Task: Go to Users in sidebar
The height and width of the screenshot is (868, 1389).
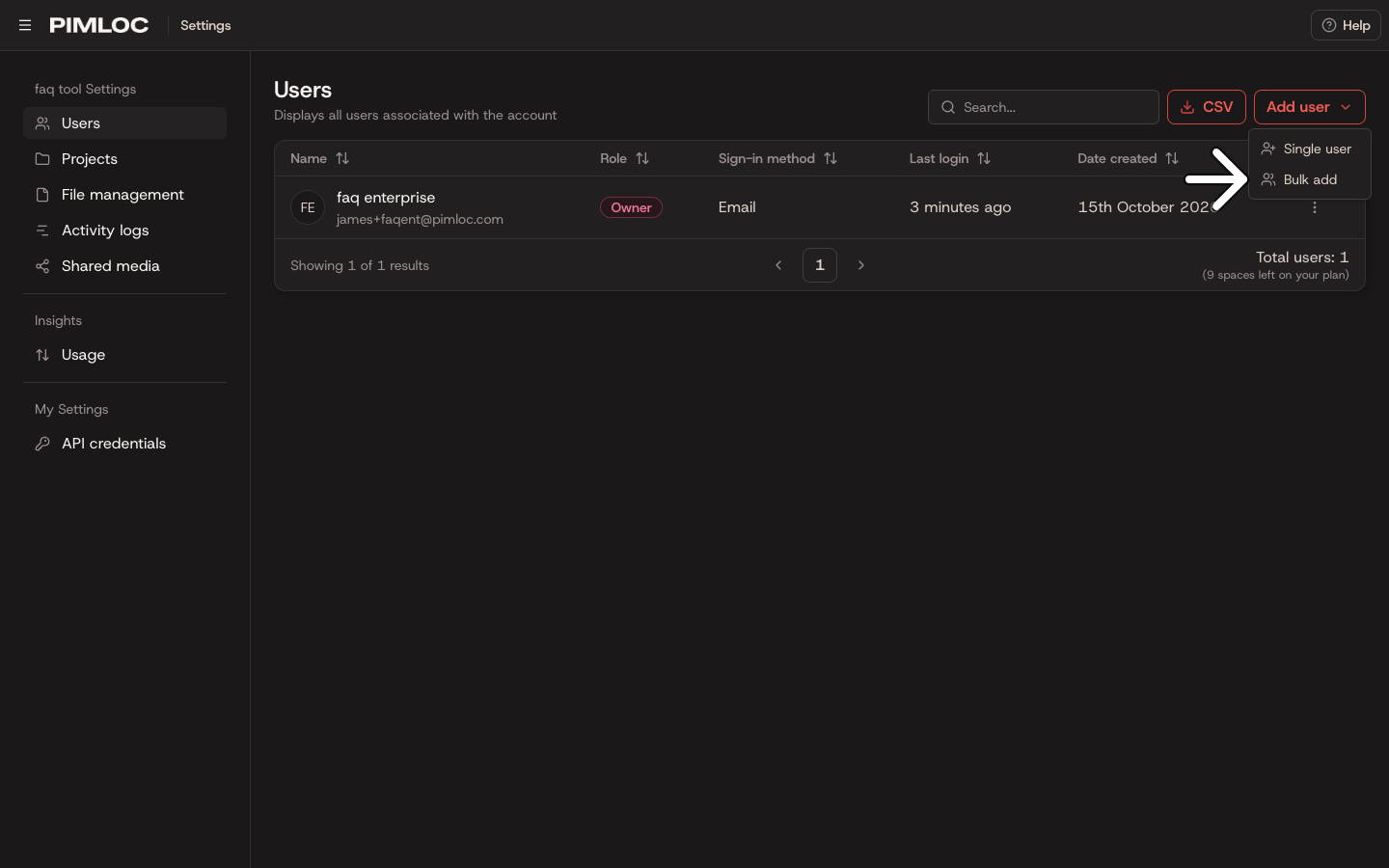Action: coord(124,123)
